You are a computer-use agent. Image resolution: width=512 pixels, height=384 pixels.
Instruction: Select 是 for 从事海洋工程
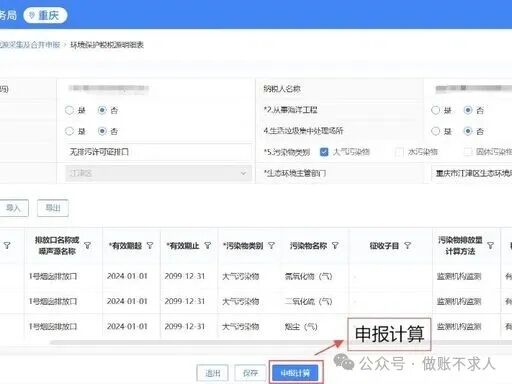pos(436,110)
